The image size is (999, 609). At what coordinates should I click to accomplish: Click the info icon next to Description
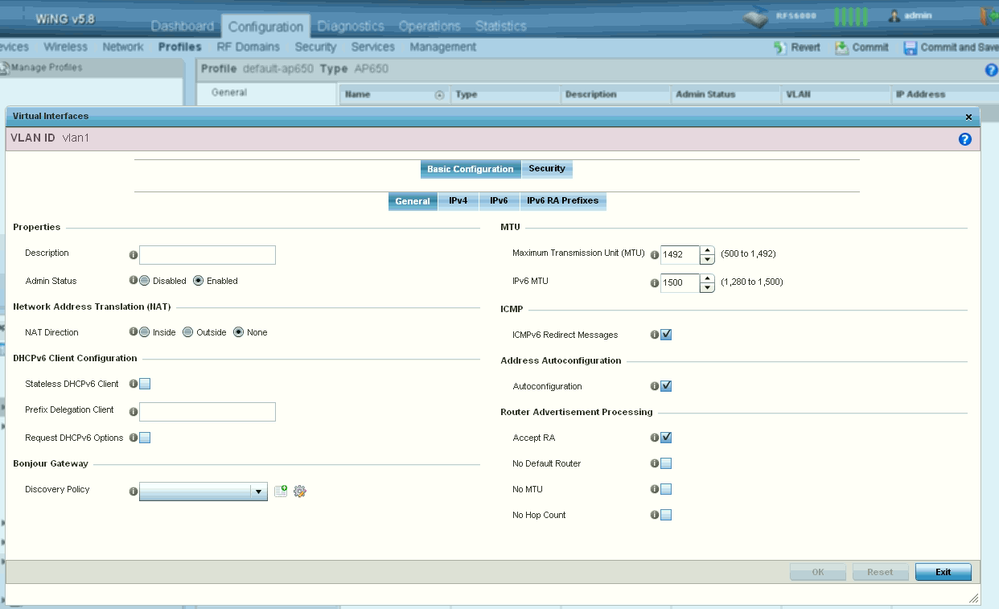coord(133,255)
